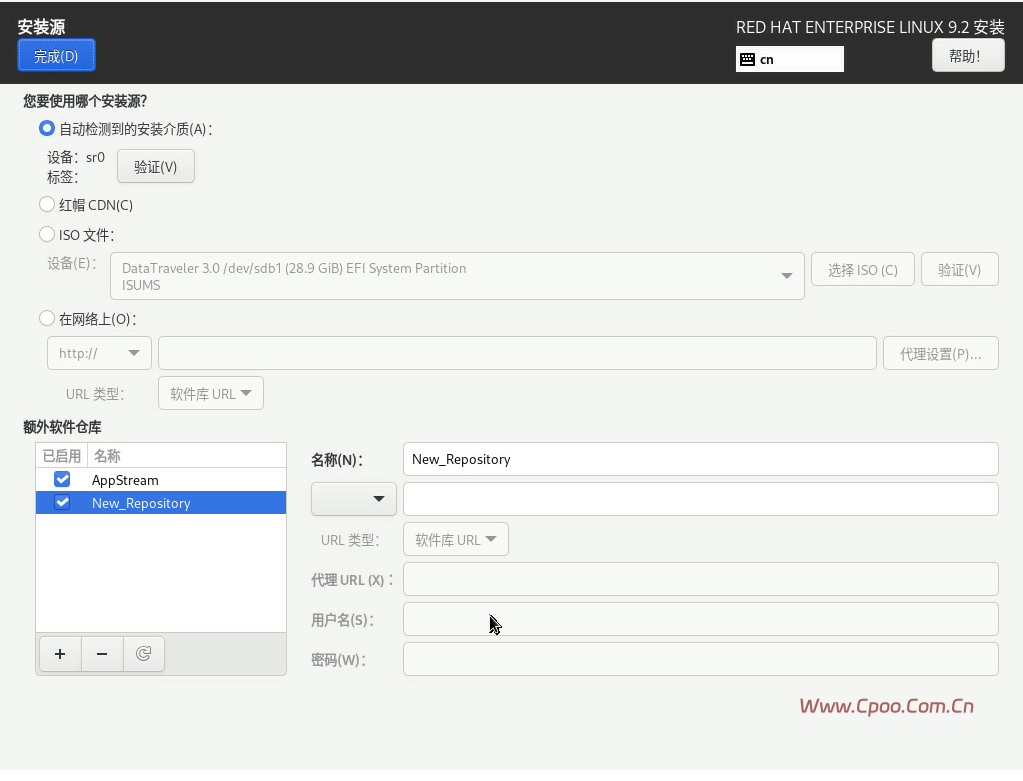Click the 已启用 column header
Image resolution: width=1023 pixels, height=781 pixels.
click(61, 455)
